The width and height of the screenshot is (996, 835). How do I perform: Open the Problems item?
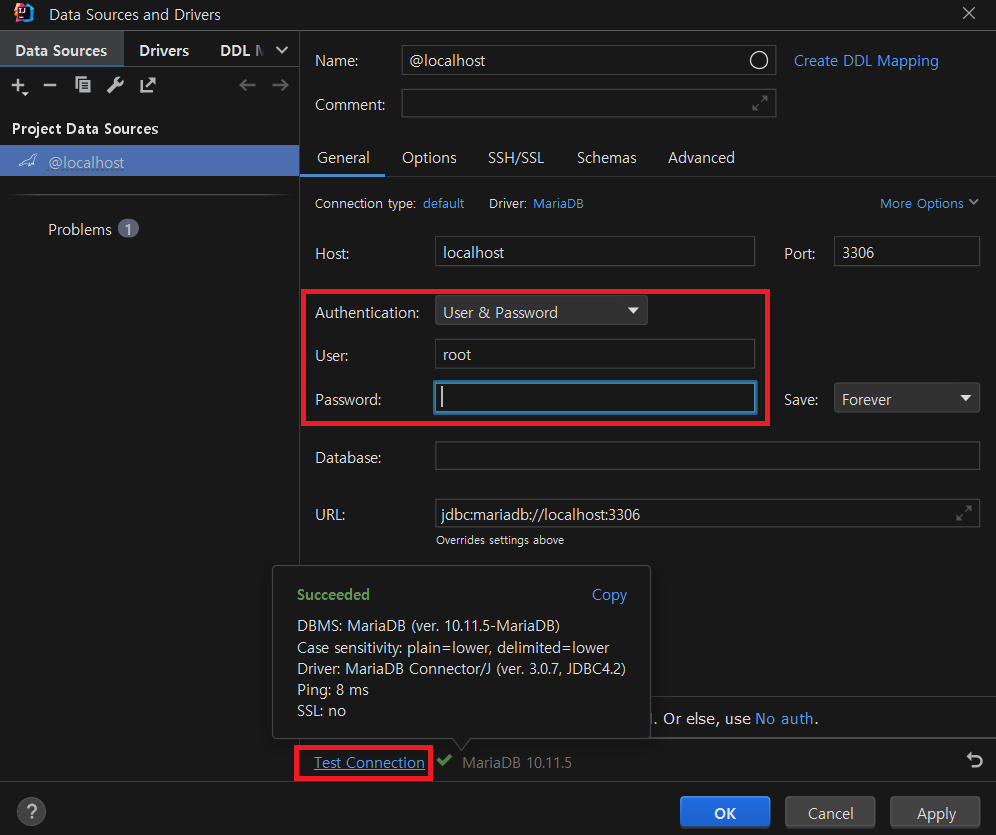pos(93,229)
